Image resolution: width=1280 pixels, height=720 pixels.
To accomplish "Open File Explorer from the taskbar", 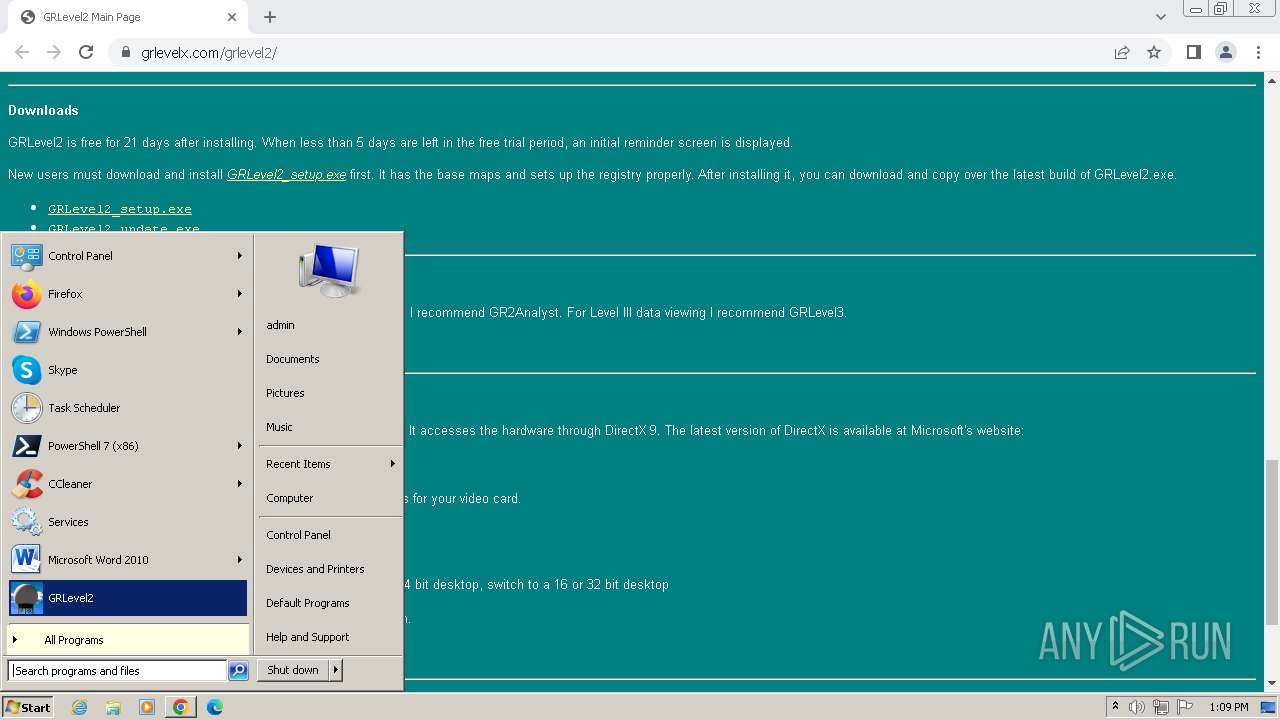I will click(x=113, y=707).
